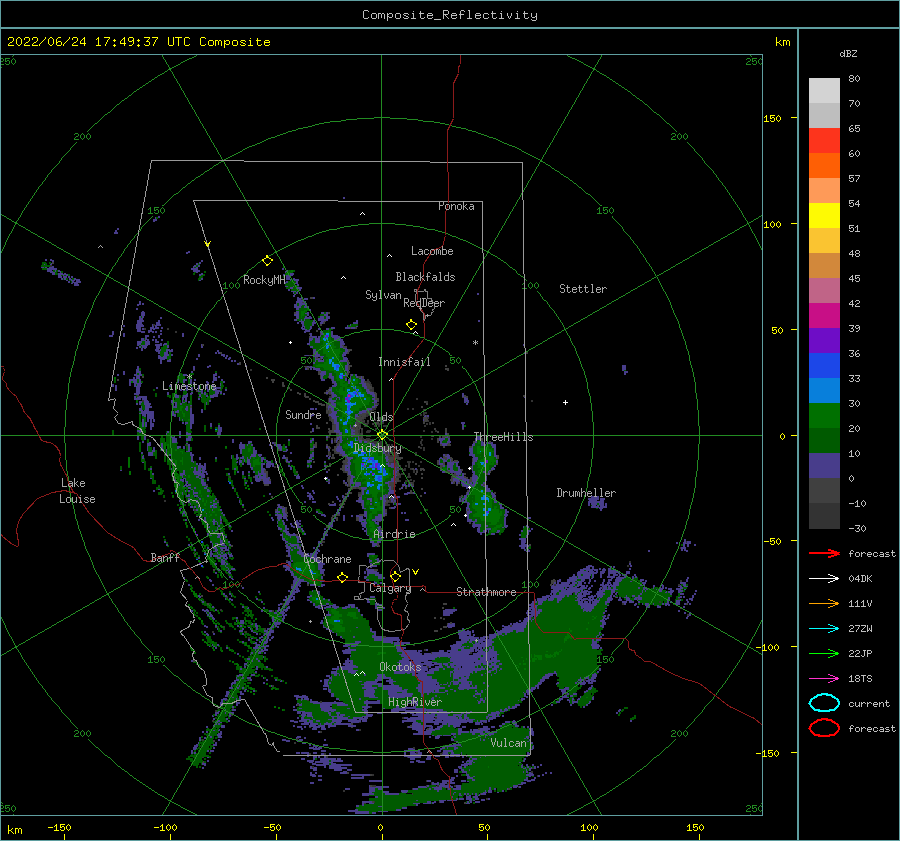Click the Lake Louise label
The height and width of the screenshot is (841, 900).
pyautogui.click(x=77, y=491)
